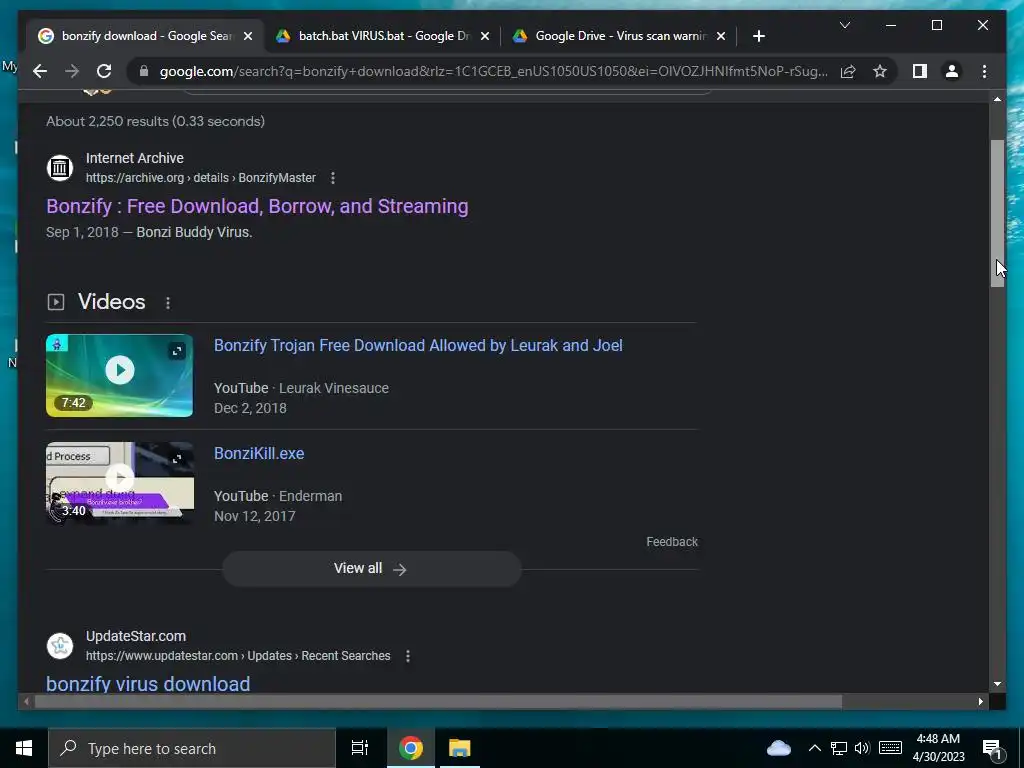Click View all videos button
Viewport: 1024px width, 768px height.
point(372,569)
